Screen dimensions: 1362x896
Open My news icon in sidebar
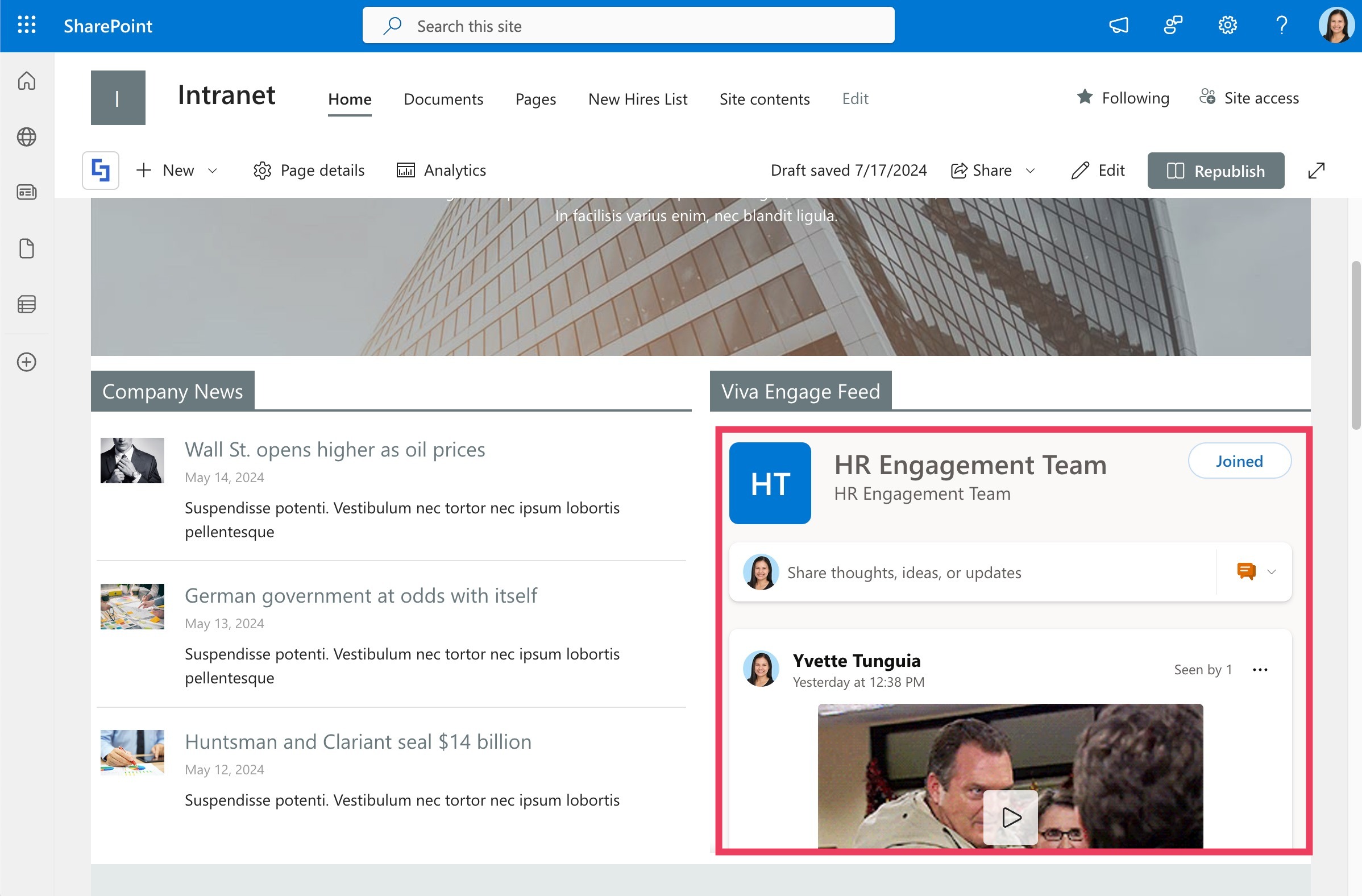26,192
